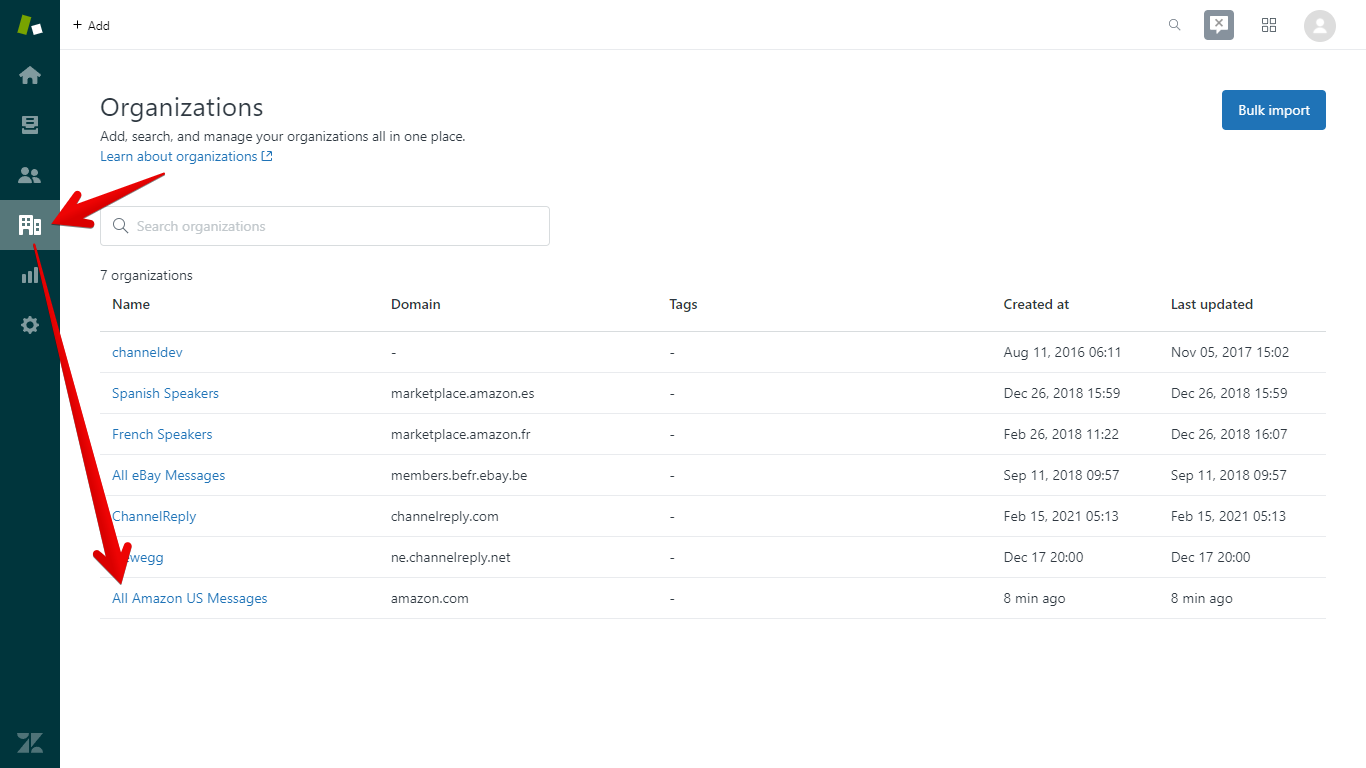The image size is (1366, 768).
Task: Click the Tags column header
Action: click(683, 304)
